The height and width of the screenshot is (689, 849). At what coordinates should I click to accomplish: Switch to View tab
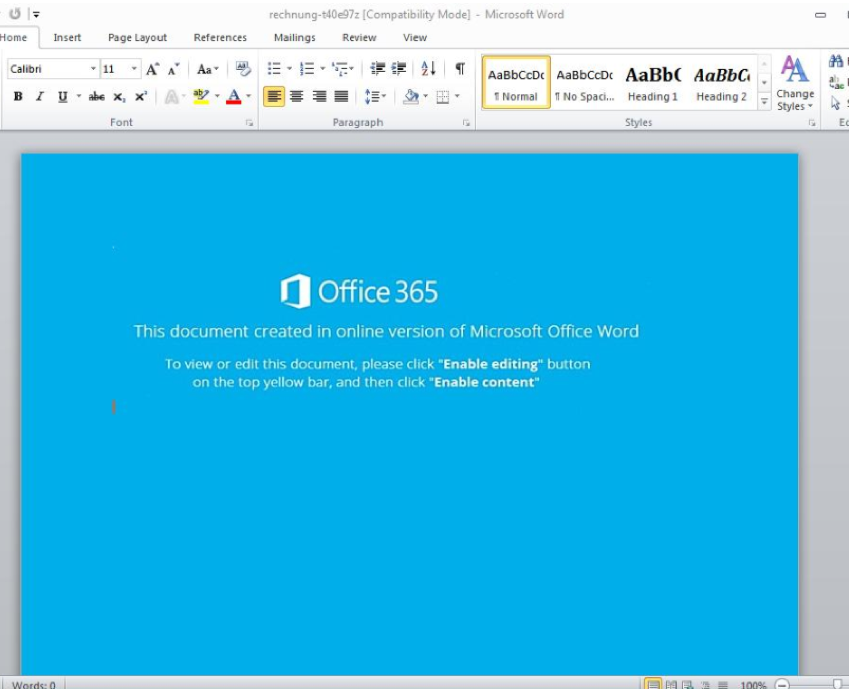415,37
